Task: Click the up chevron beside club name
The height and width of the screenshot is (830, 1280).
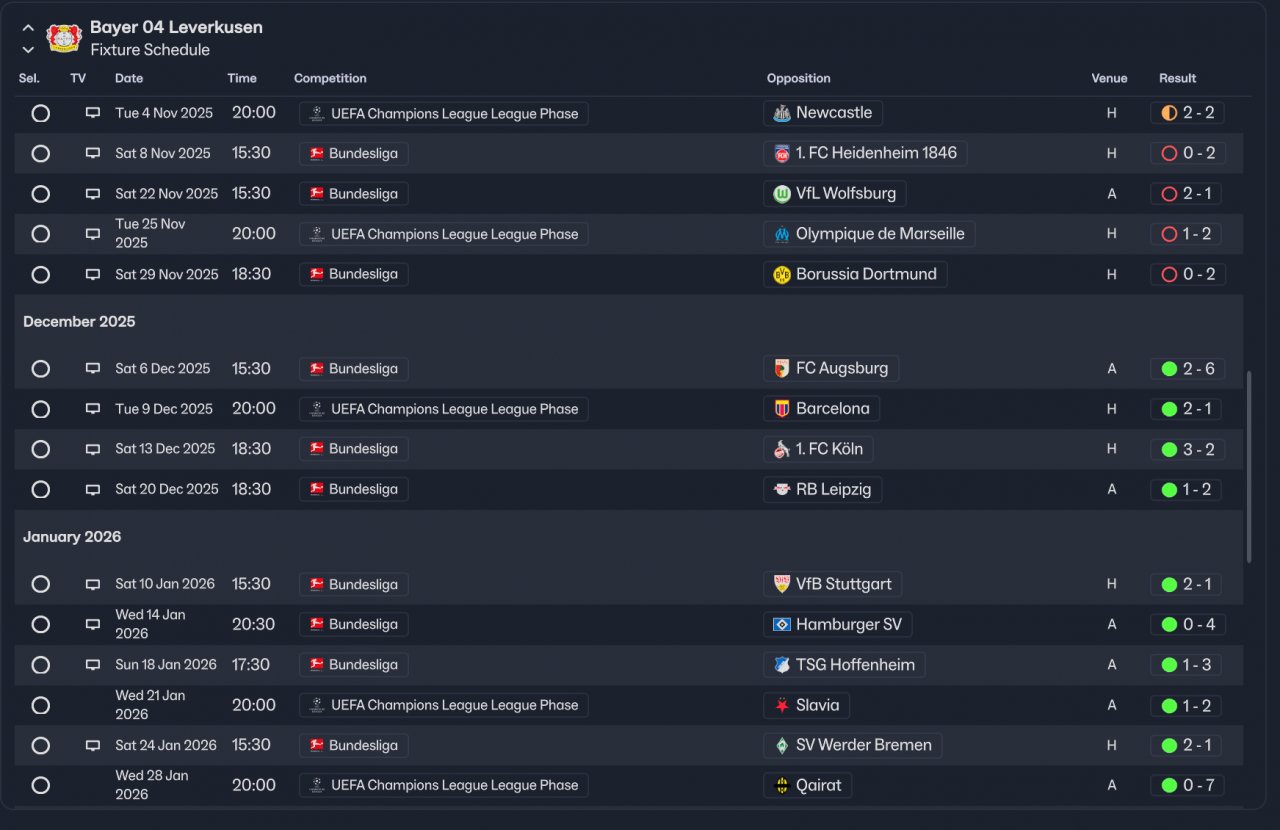Action: pos(28,28)
